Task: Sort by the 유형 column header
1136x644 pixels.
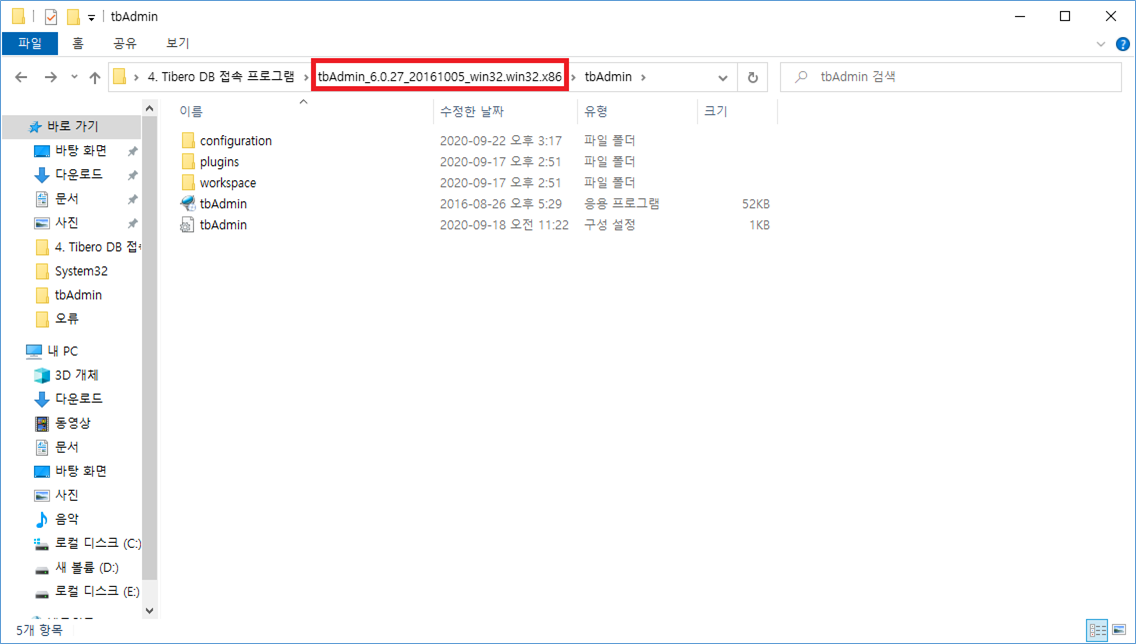Action: pyautogui.click(x=596, y=112)
